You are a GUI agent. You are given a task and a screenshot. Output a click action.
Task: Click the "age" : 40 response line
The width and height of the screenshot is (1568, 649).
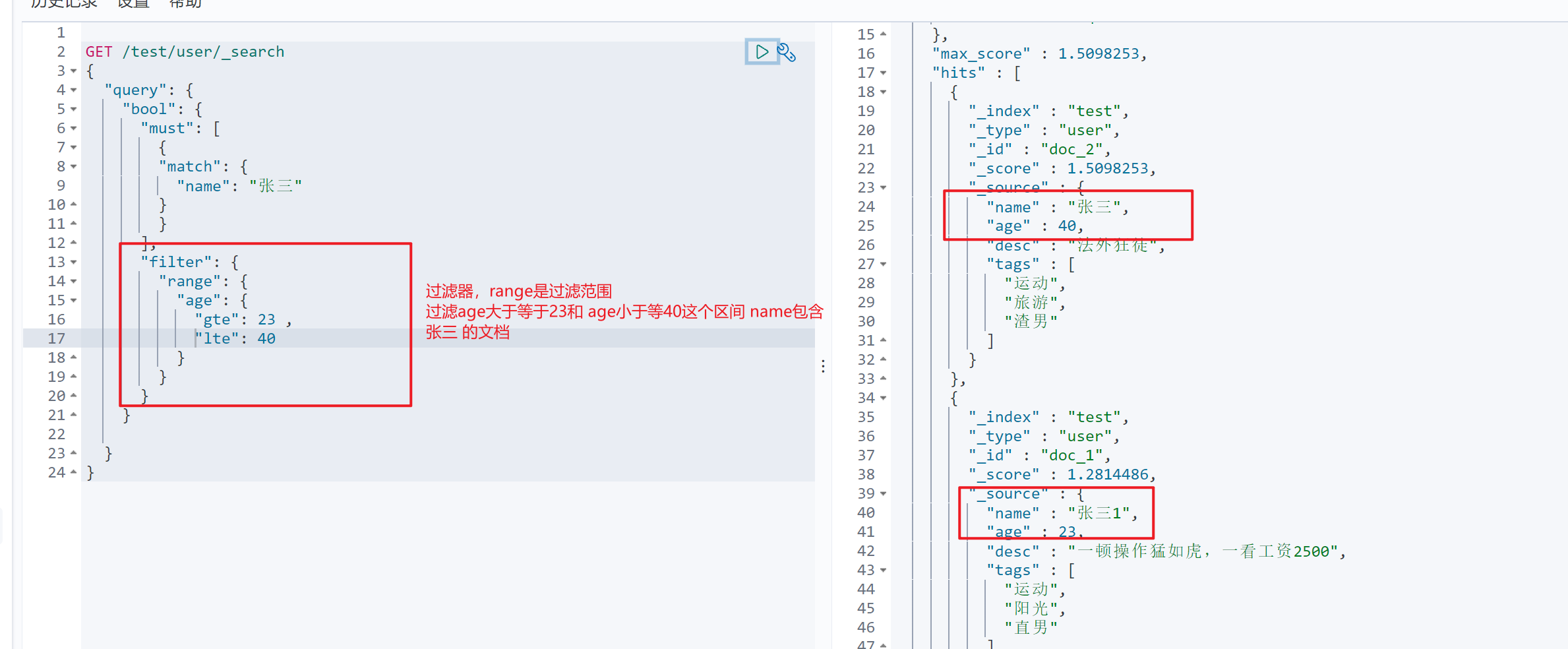coord(1035,226)
